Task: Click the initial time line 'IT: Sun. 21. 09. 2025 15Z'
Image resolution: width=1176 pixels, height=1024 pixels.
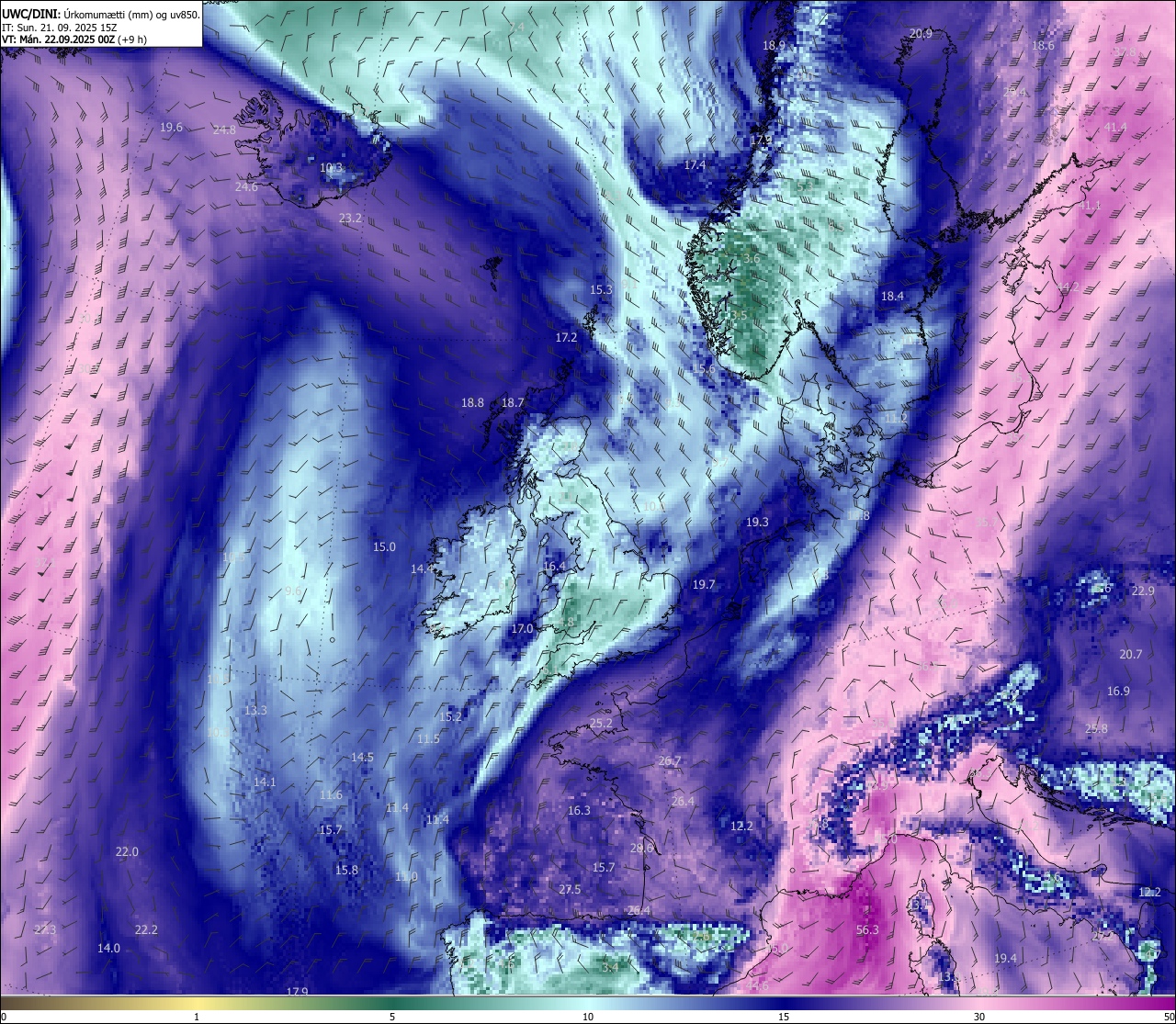Action: pos(62,28)
